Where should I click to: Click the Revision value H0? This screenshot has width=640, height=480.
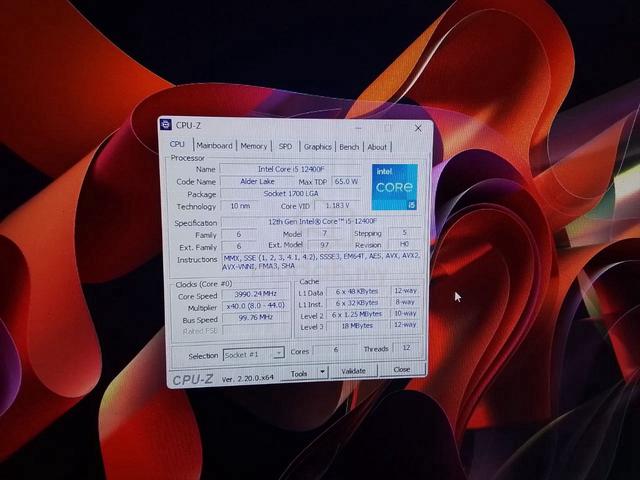pyautogui.click(x=404, y=244)
